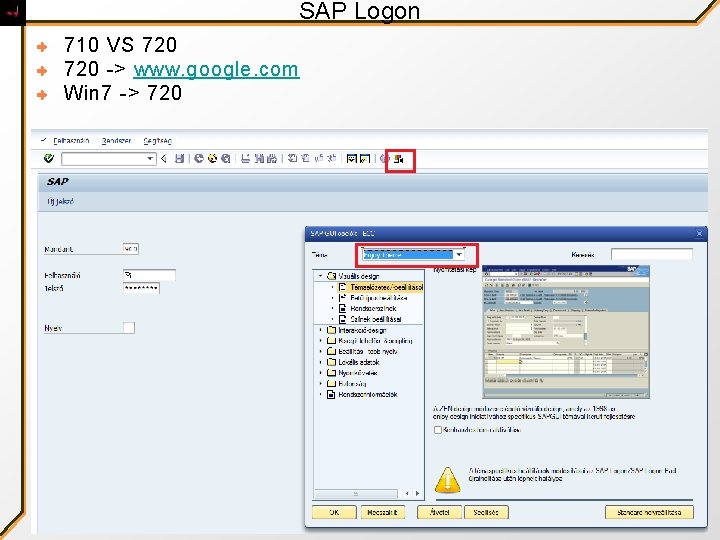This screenshot has height=540, width=720.
Task: Open the Customize Local Layout icon
Action: pos(399,159)
